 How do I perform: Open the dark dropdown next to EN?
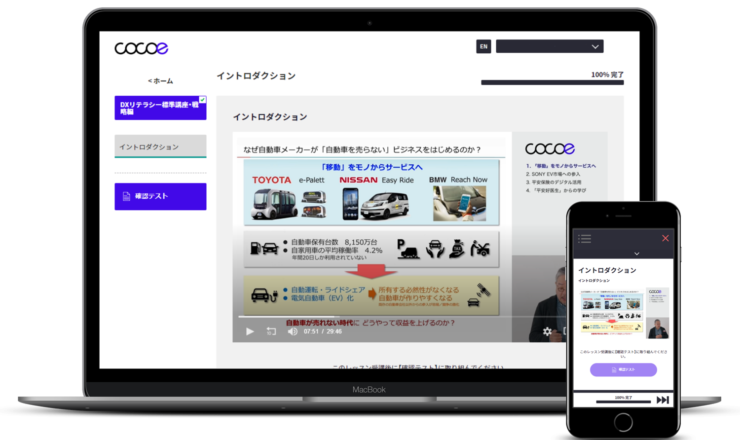tap(549, 46)
